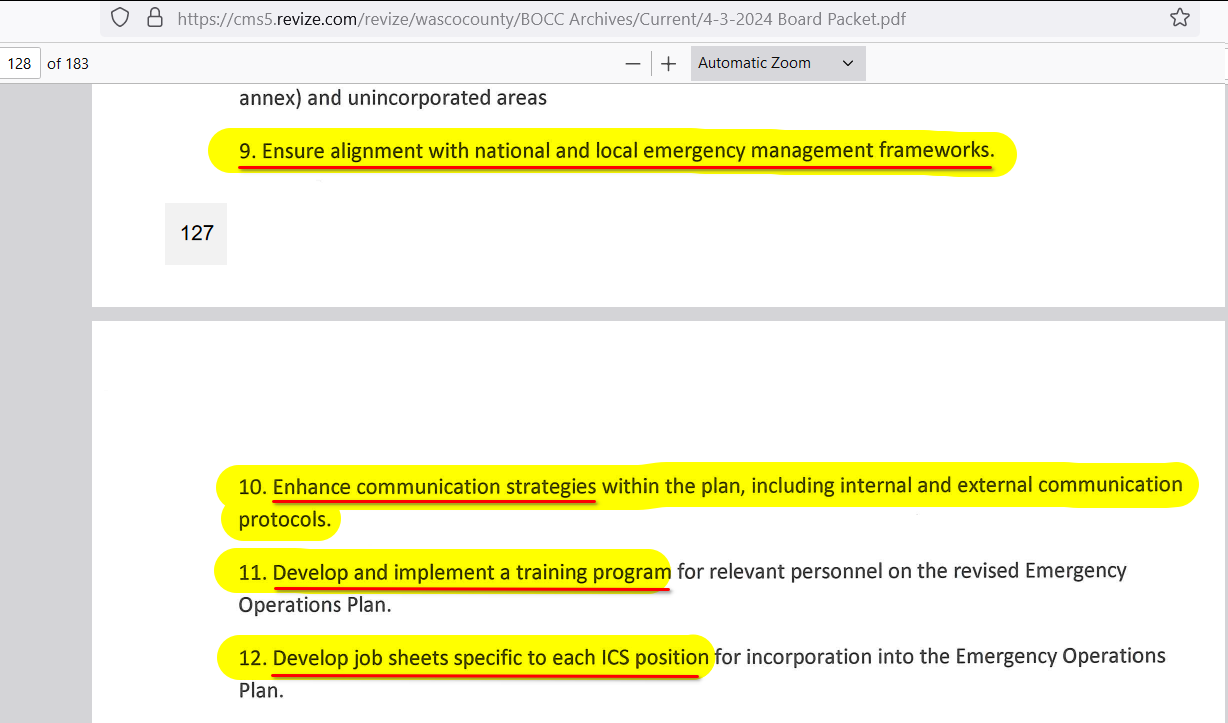Click the zoom in plus button
The height and width of the screenshot is (723, 1228).
point(669,63)
